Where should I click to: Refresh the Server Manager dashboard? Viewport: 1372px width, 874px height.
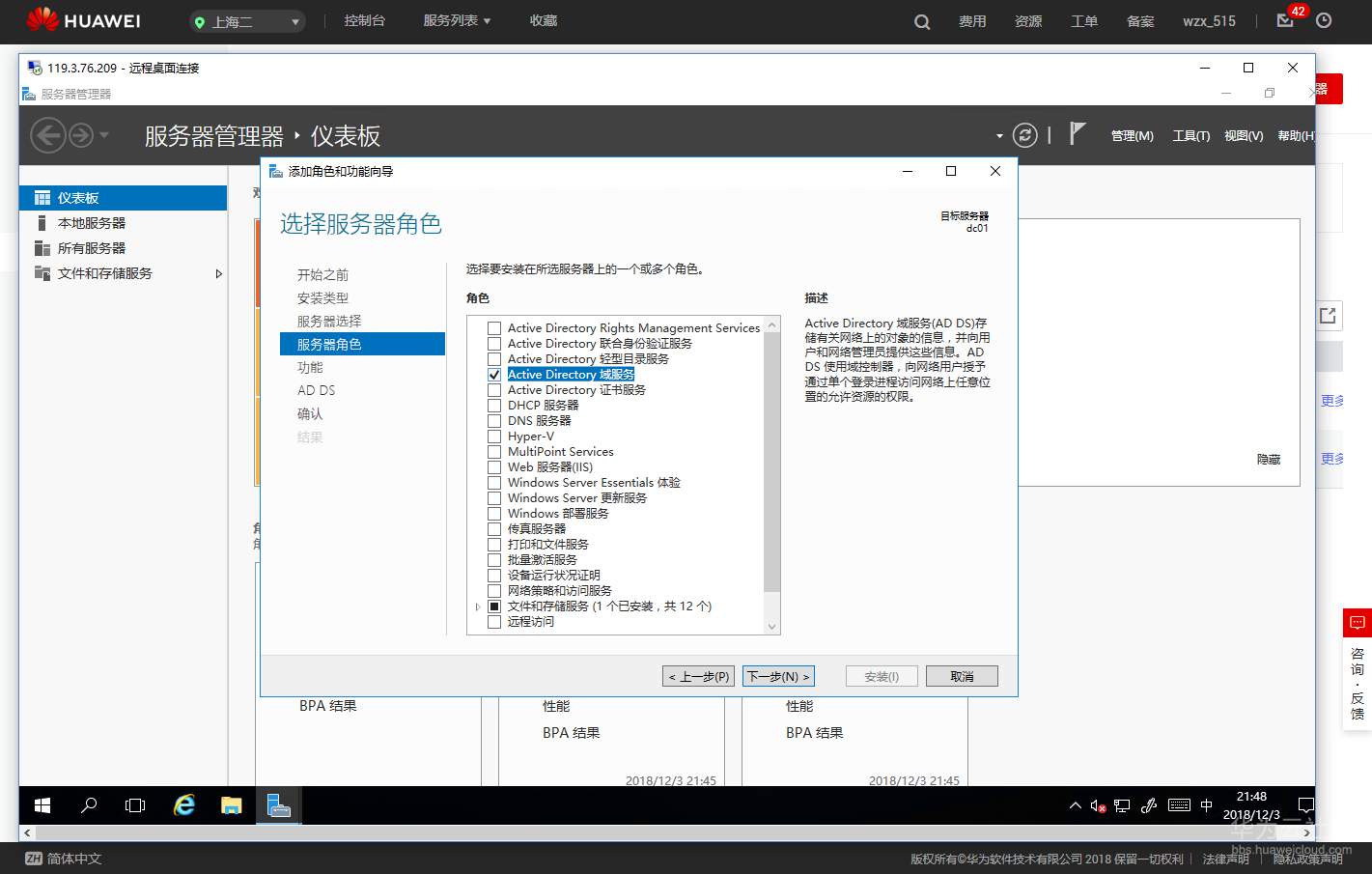coord(1023,135)
